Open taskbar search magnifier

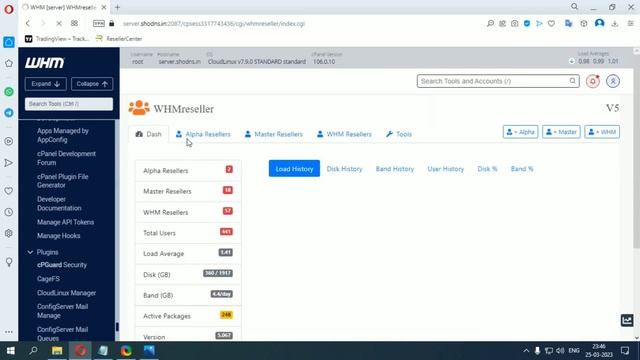pos(33,351)
